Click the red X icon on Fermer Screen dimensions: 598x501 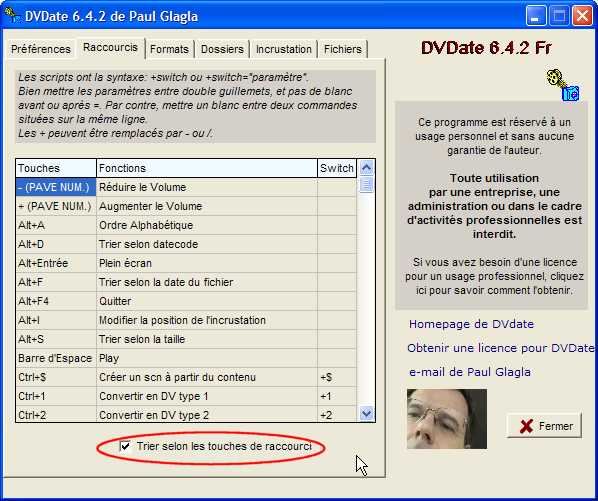[526, 426]
